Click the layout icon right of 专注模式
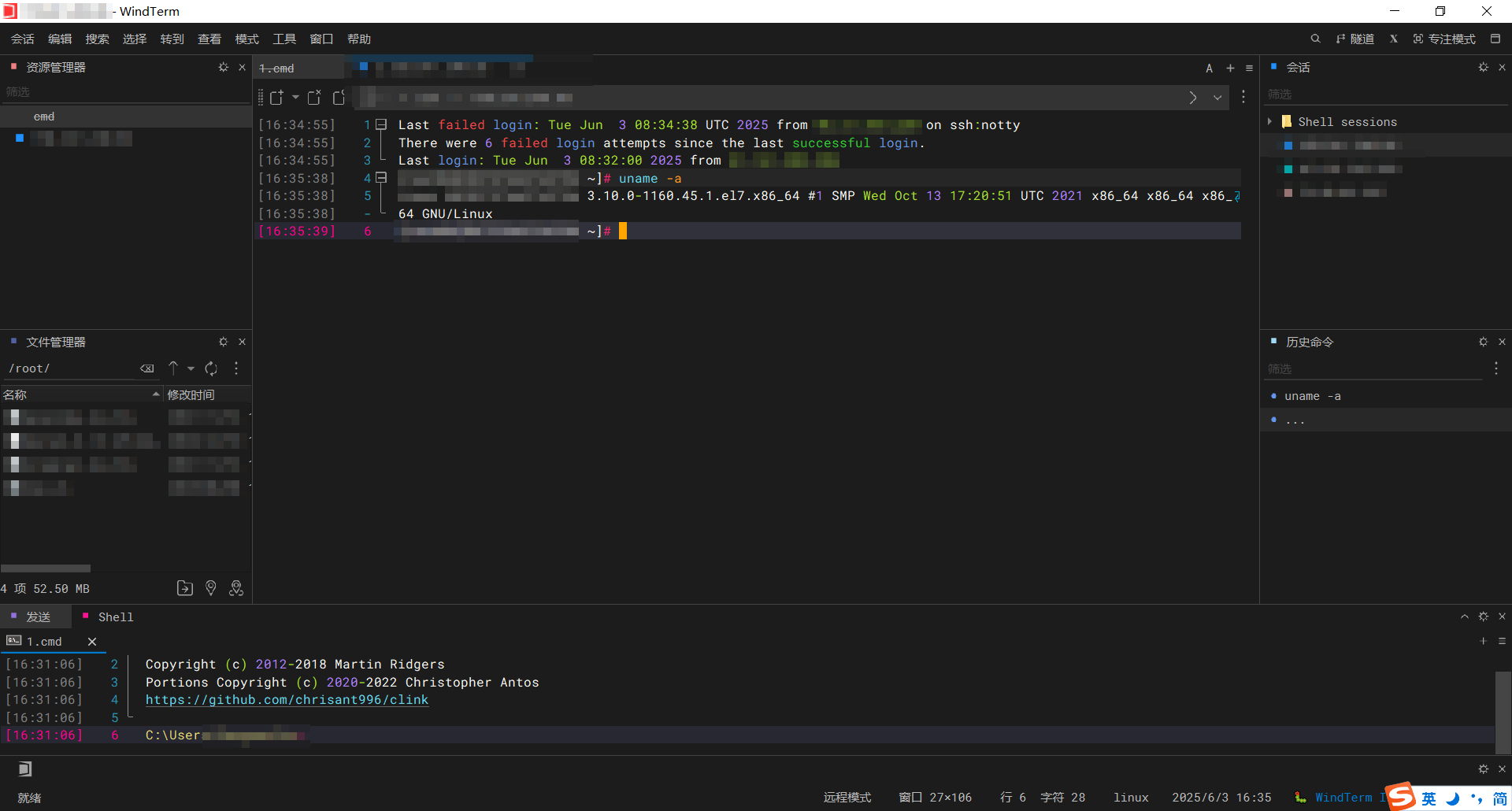Viewport: 1512px width, 811px height. point(1495,39)
